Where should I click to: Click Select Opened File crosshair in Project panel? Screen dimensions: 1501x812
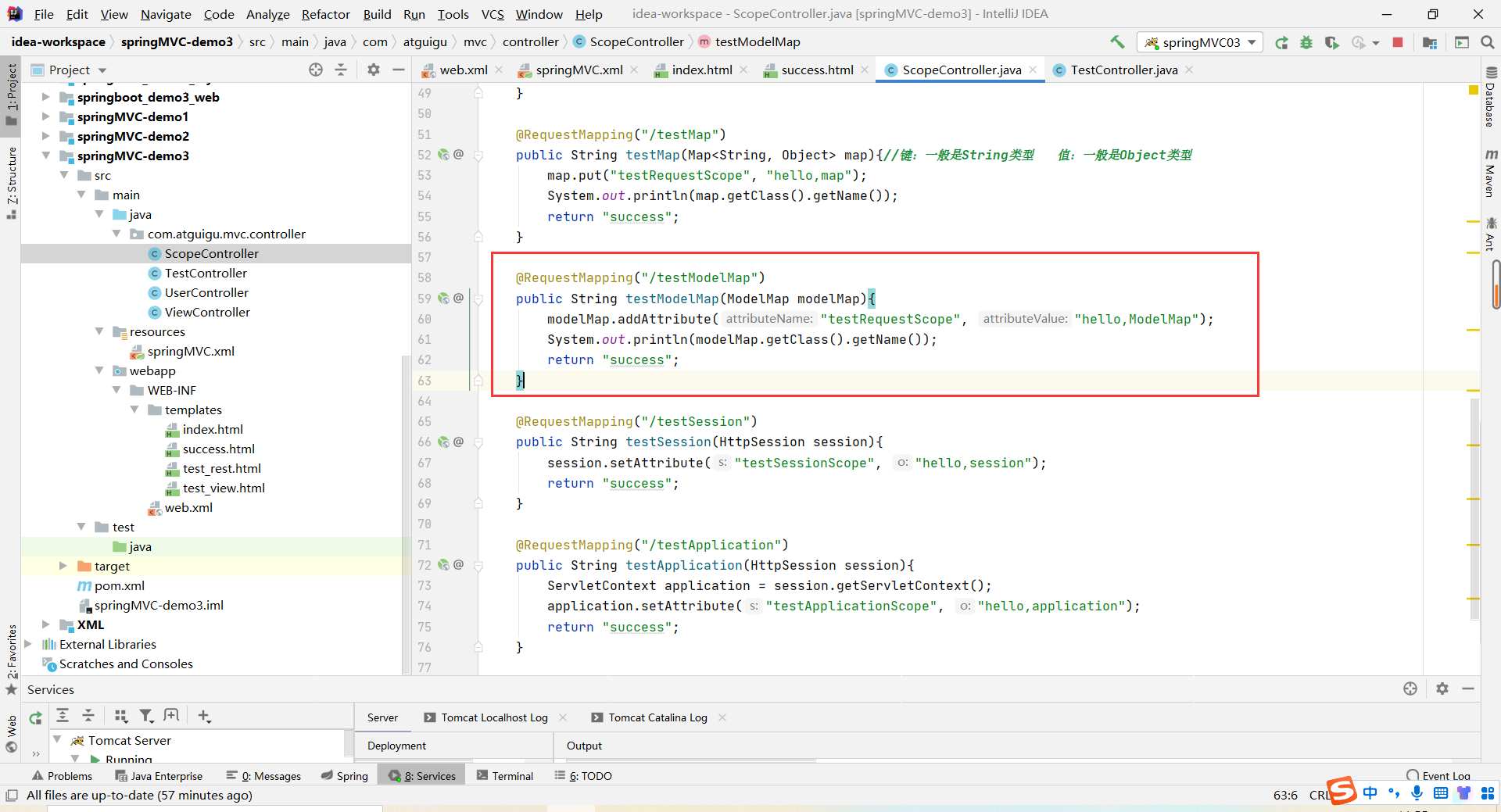316,70
